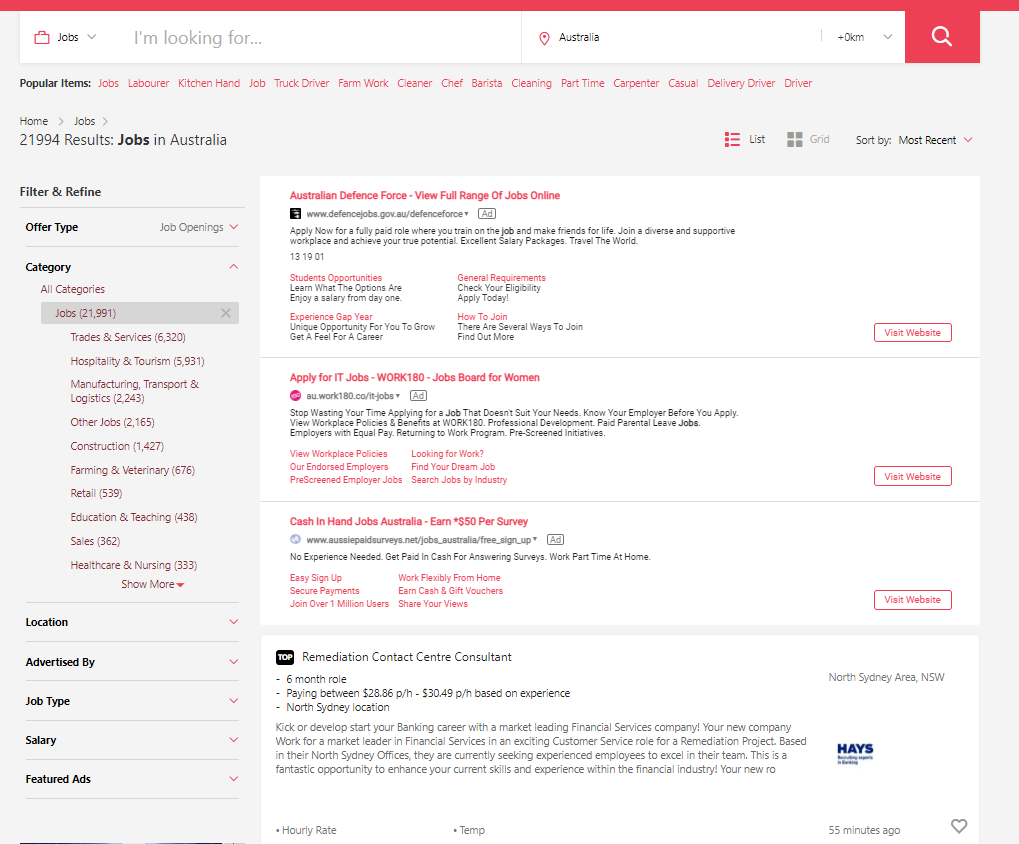Open Experience Gap Year sitelink

point(331,316)
